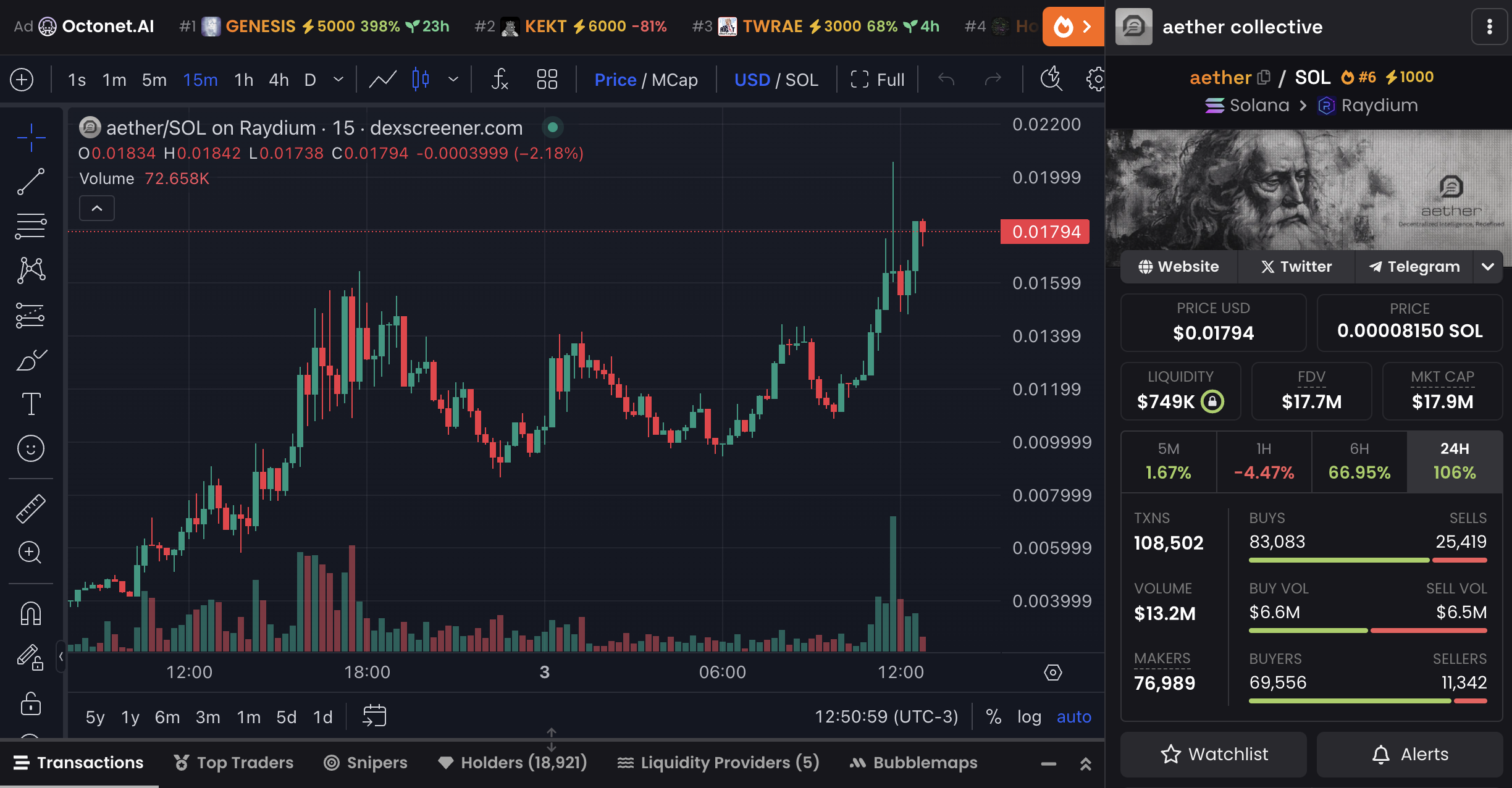This screenshot has width=1512, height=788.
Task: Open the Top Traders tab
Action: [x=233, y=763]
